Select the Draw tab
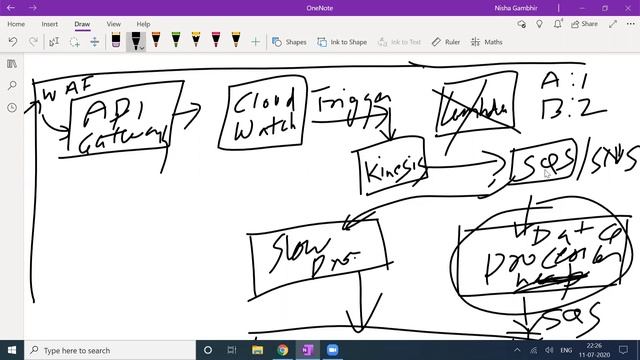 pos(82,24)
